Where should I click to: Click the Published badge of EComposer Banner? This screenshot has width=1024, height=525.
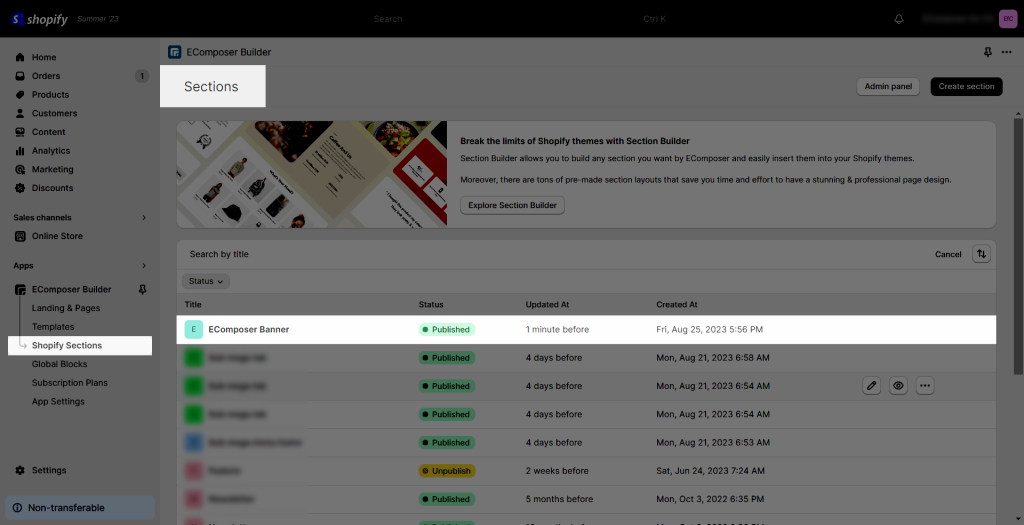pos(447,330)
